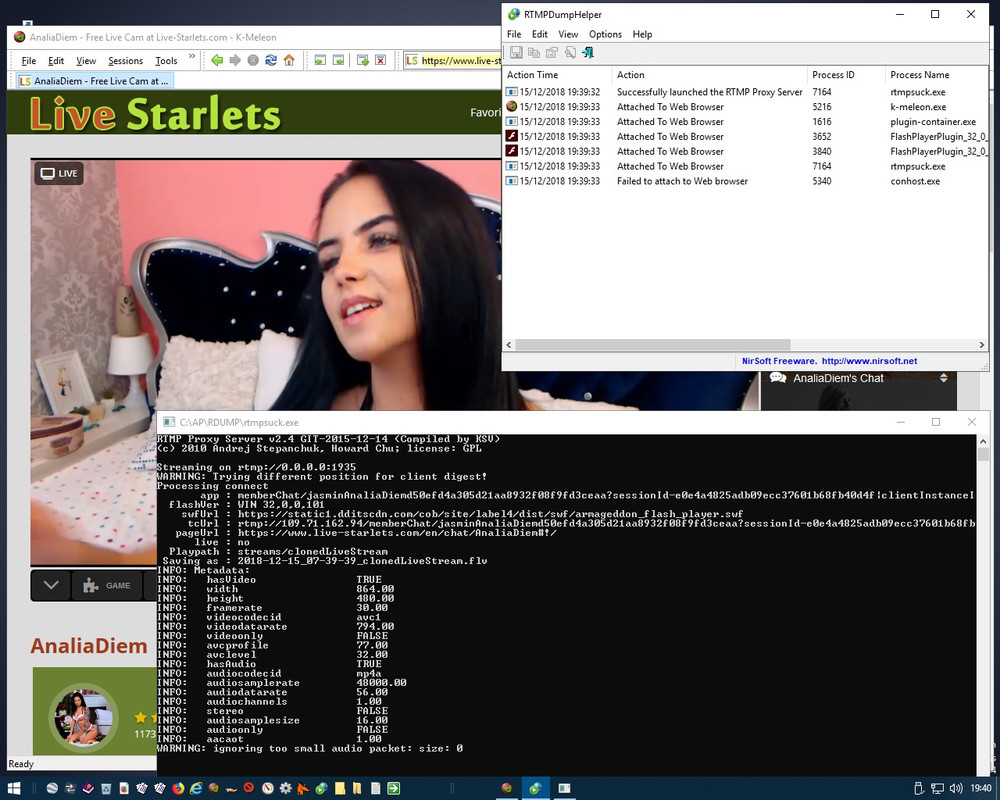1000x800 pixels.
Task: Click Properties icon in RTMPDumpHelper toolbar
Action: [552, 52]
